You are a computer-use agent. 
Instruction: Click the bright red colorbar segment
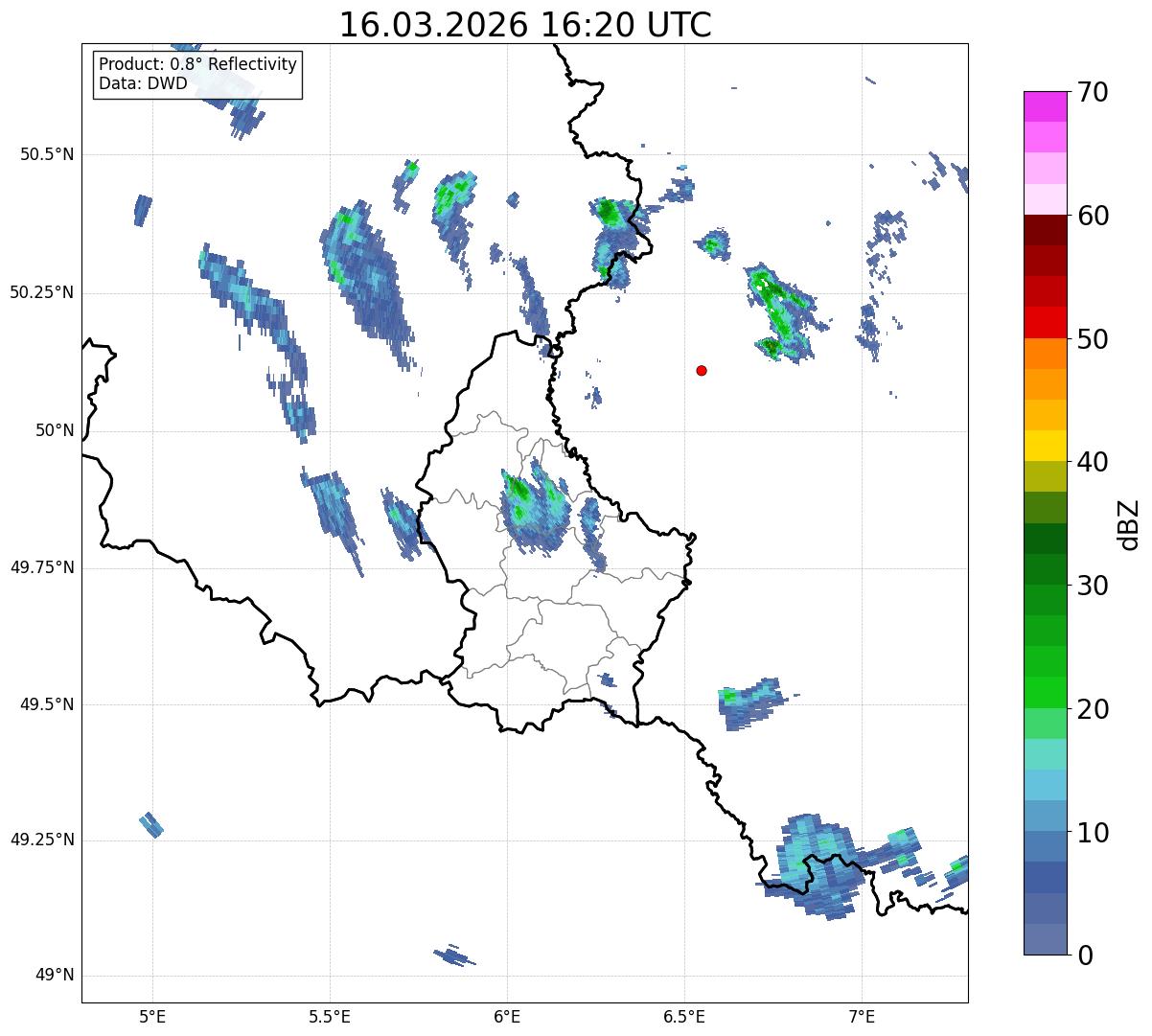pyautogui.click(x=1045, y=323)
